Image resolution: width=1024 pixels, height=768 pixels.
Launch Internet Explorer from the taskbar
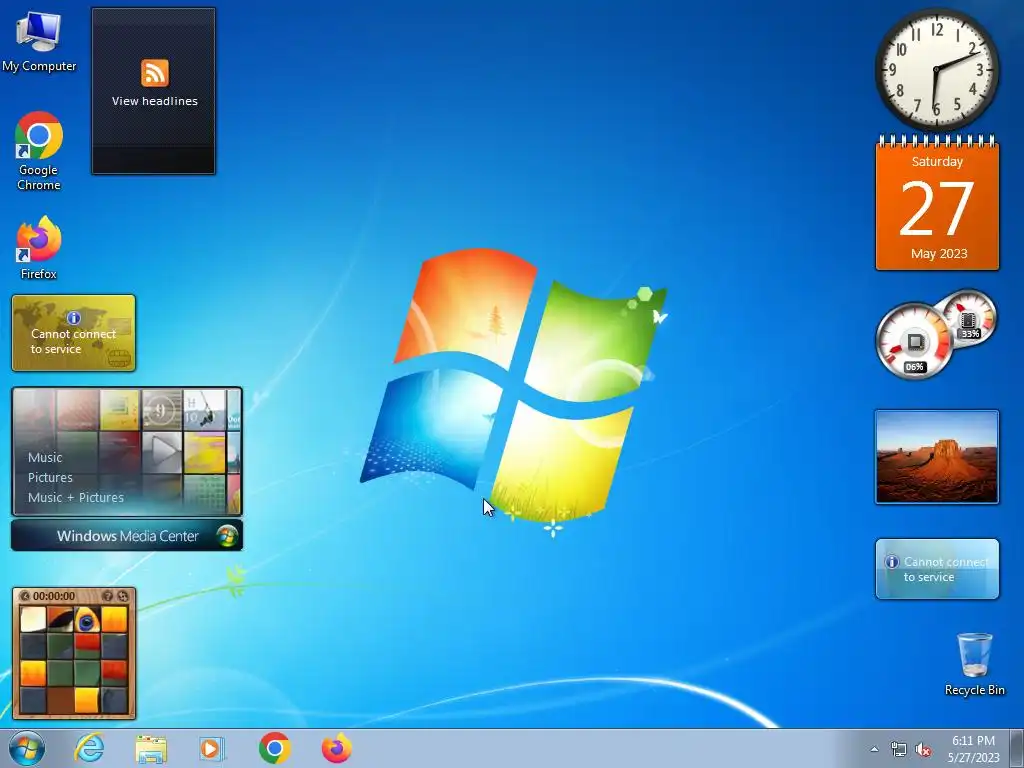pyautogui.click(x=89, y=748)
